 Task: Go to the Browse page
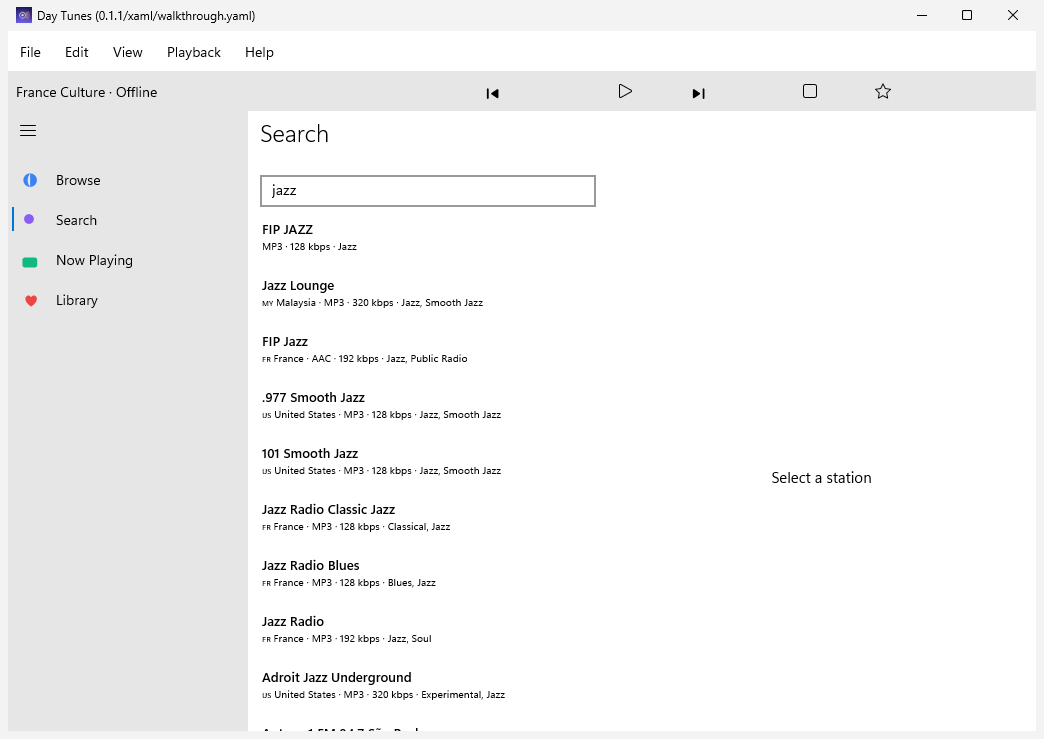click(x=78, y=180)
